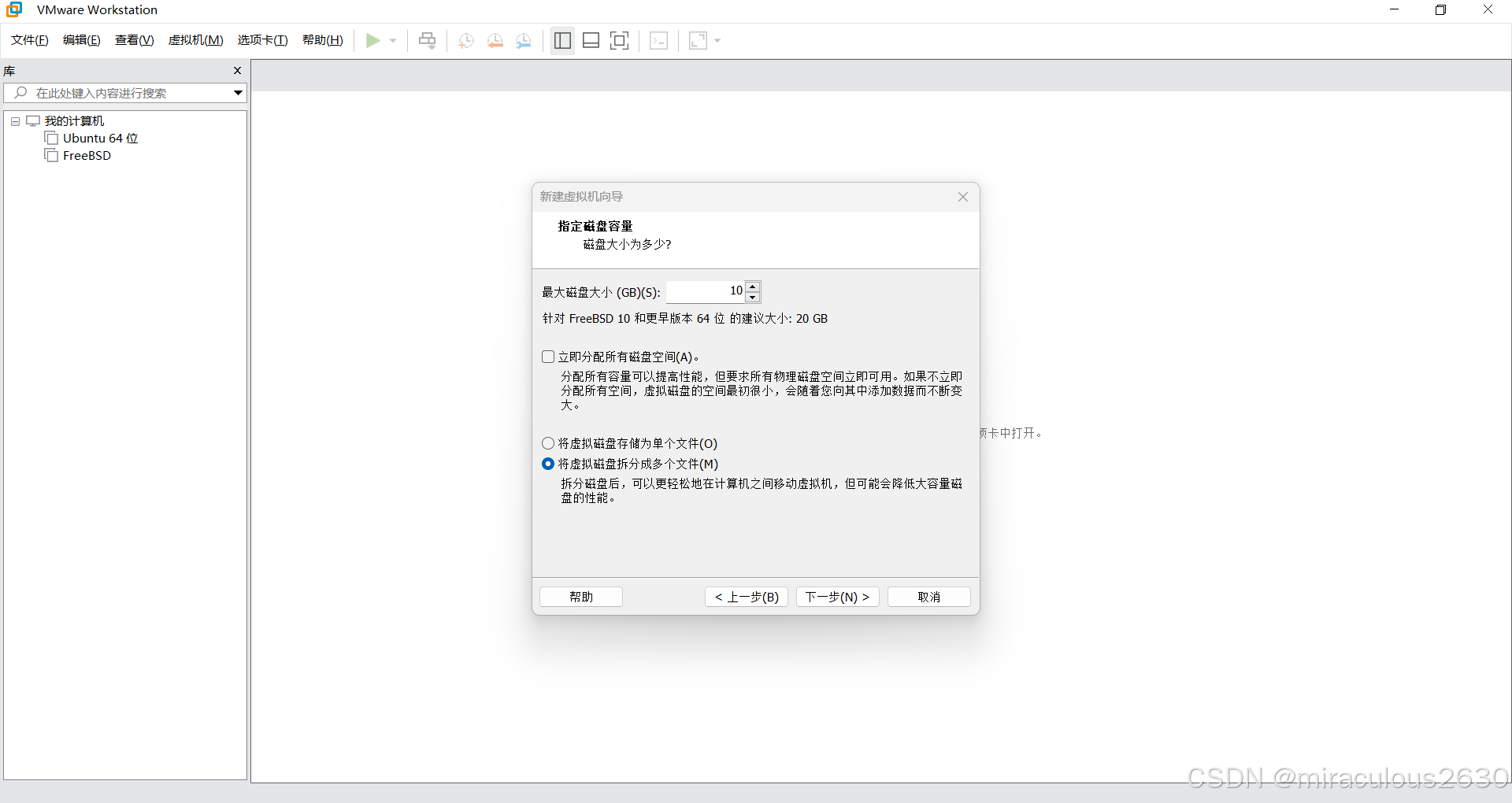Image resolution: width=1512 pixels, height=803 pixels.
Task: Collapse the 我的计算机 tree node
Action: [x=15, y=121]
